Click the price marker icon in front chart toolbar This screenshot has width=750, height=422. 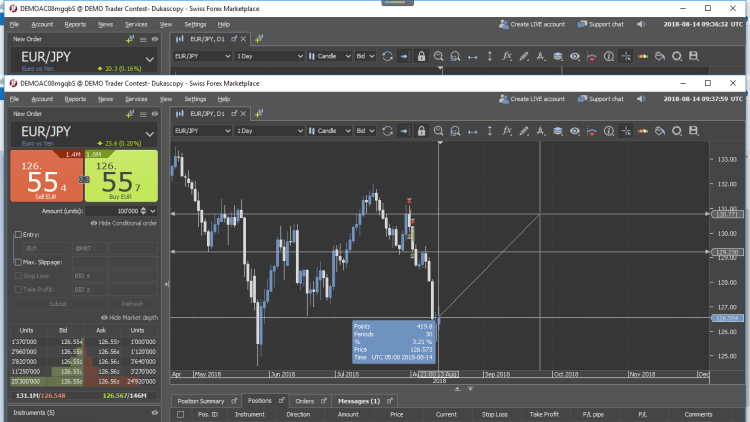[x=592, y=131]
